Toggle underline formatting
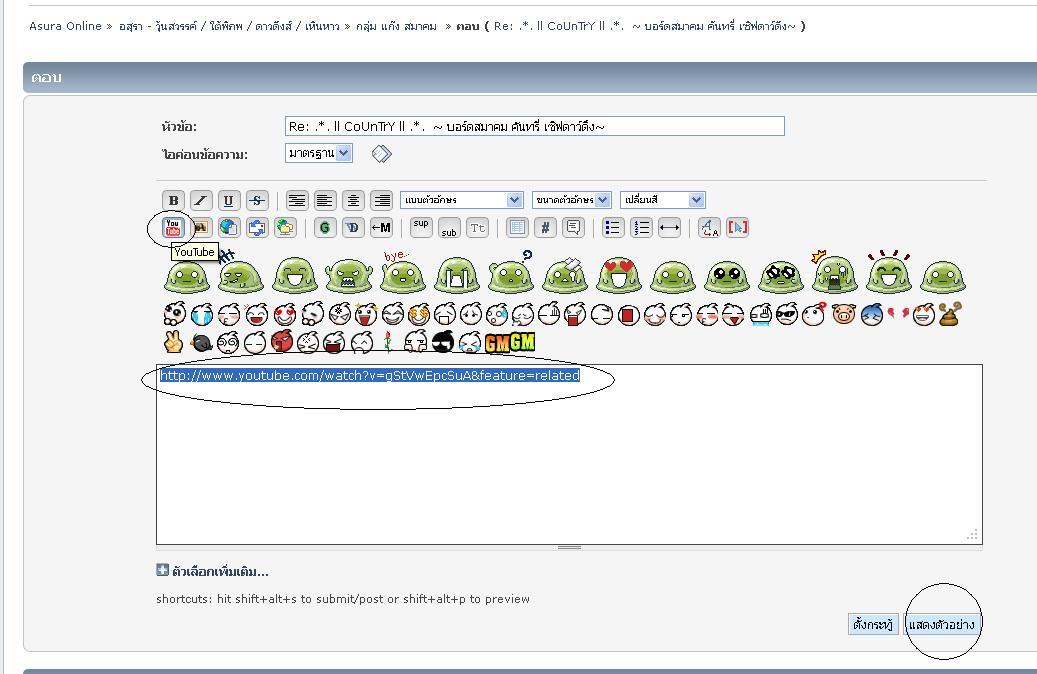The height and width of the screenshot is (674, 1037). [x=229, y=200]
